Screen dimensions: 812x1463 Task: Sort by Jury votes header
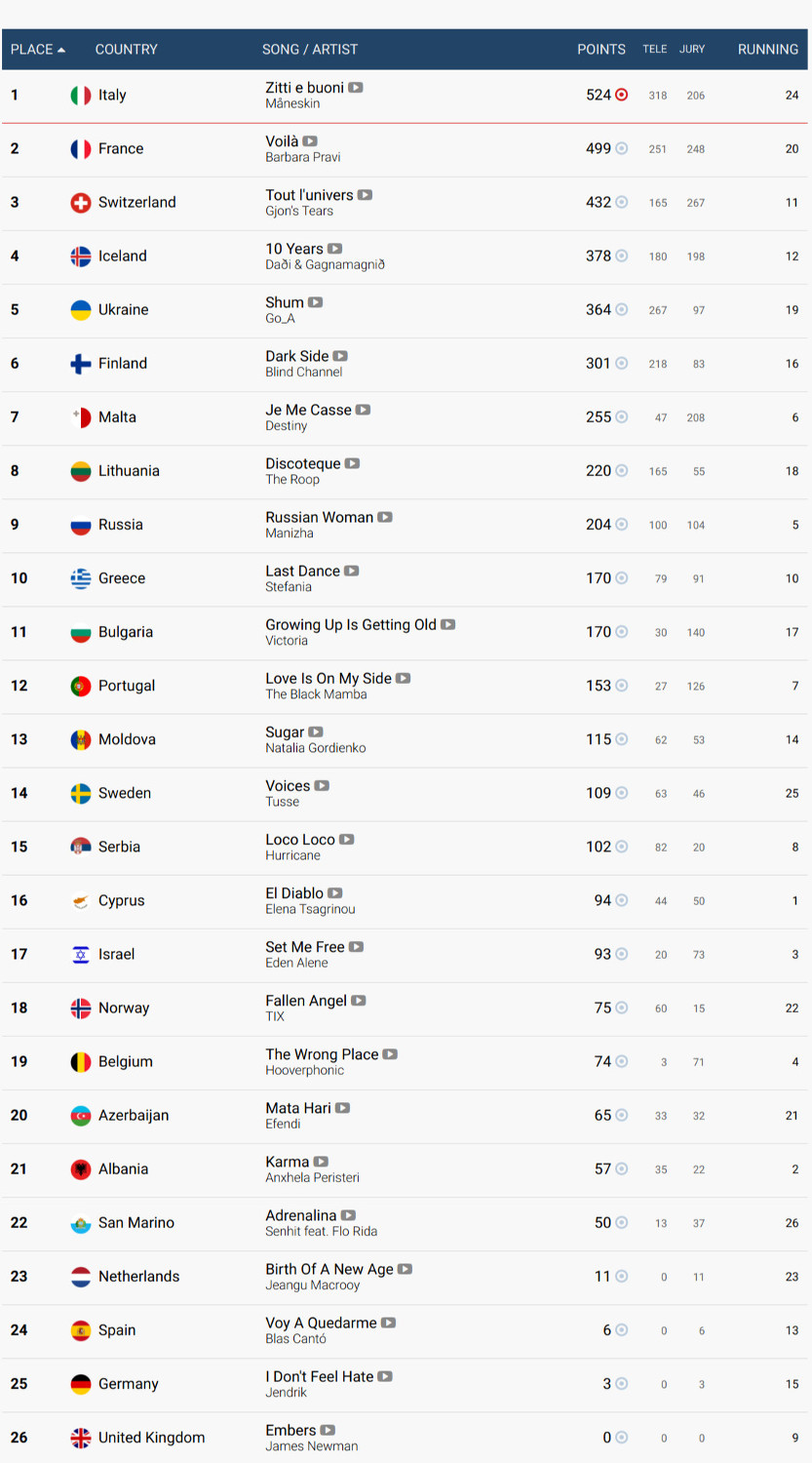coord(692,50)
